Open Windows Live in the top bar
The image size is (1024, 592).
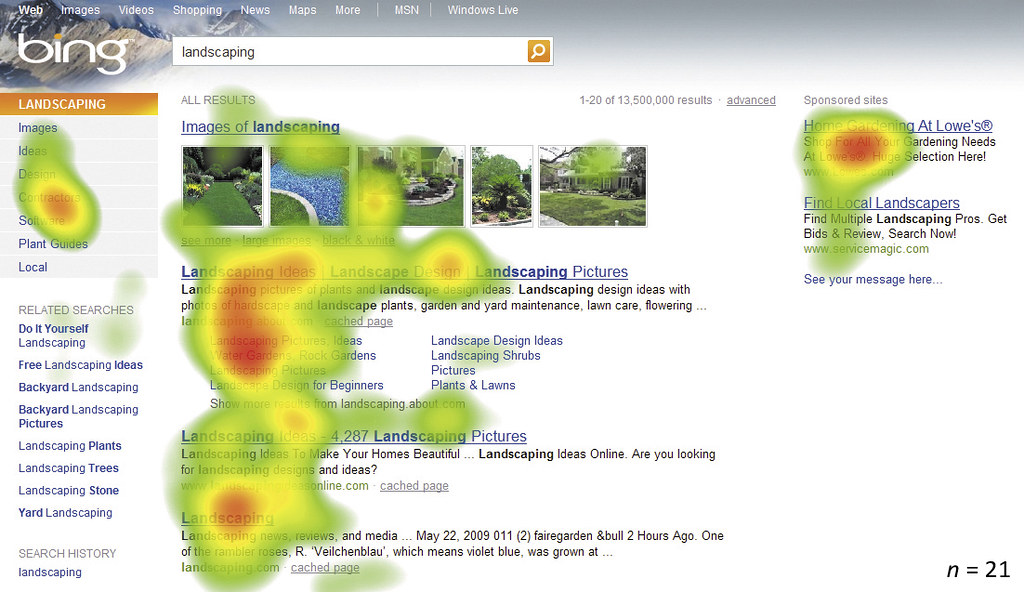tap(483, 10)
